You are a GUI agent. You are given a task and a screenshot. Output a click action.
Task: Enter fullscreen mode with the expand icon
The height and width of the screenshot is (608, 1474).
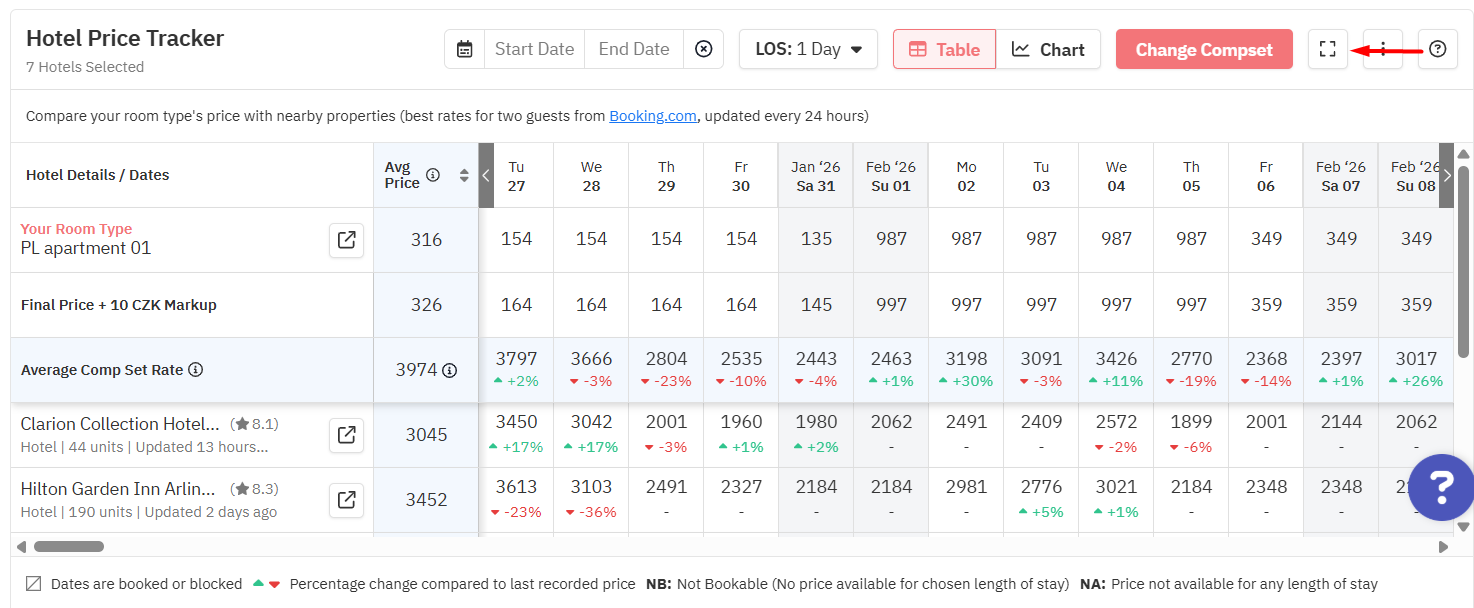click(x=1327, y=49)
